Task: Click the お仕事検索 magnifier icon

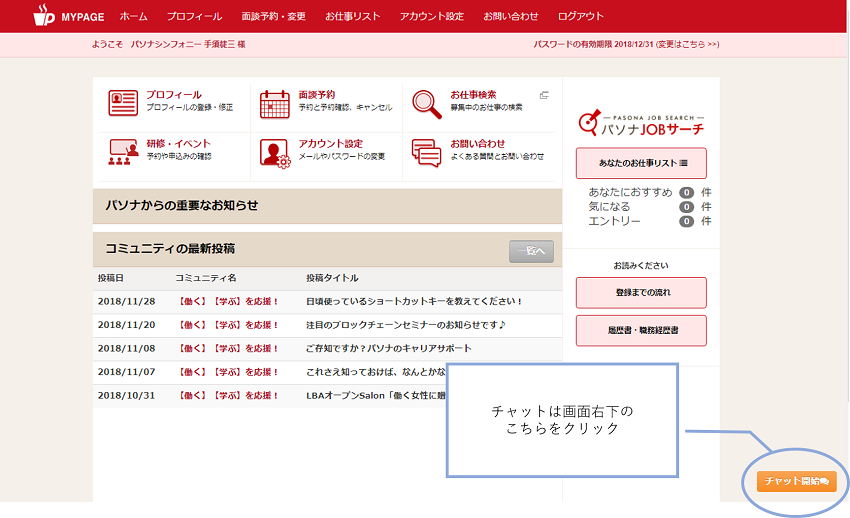Action: pyautogui.click(x=427, y=104)
